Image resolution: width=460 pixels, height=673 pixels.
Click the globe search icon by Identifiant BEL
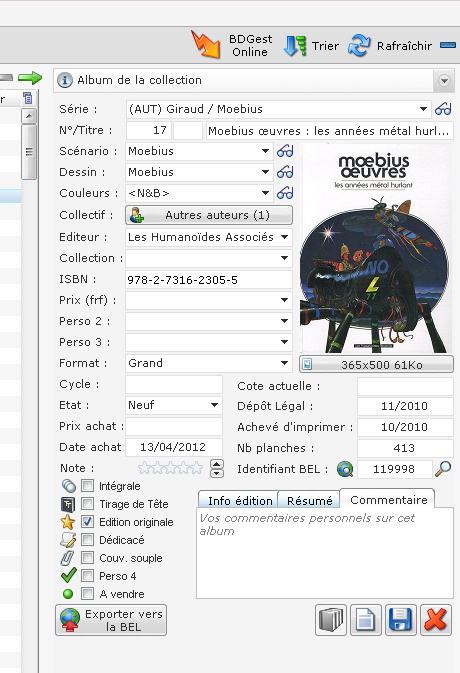click(345, 469)
